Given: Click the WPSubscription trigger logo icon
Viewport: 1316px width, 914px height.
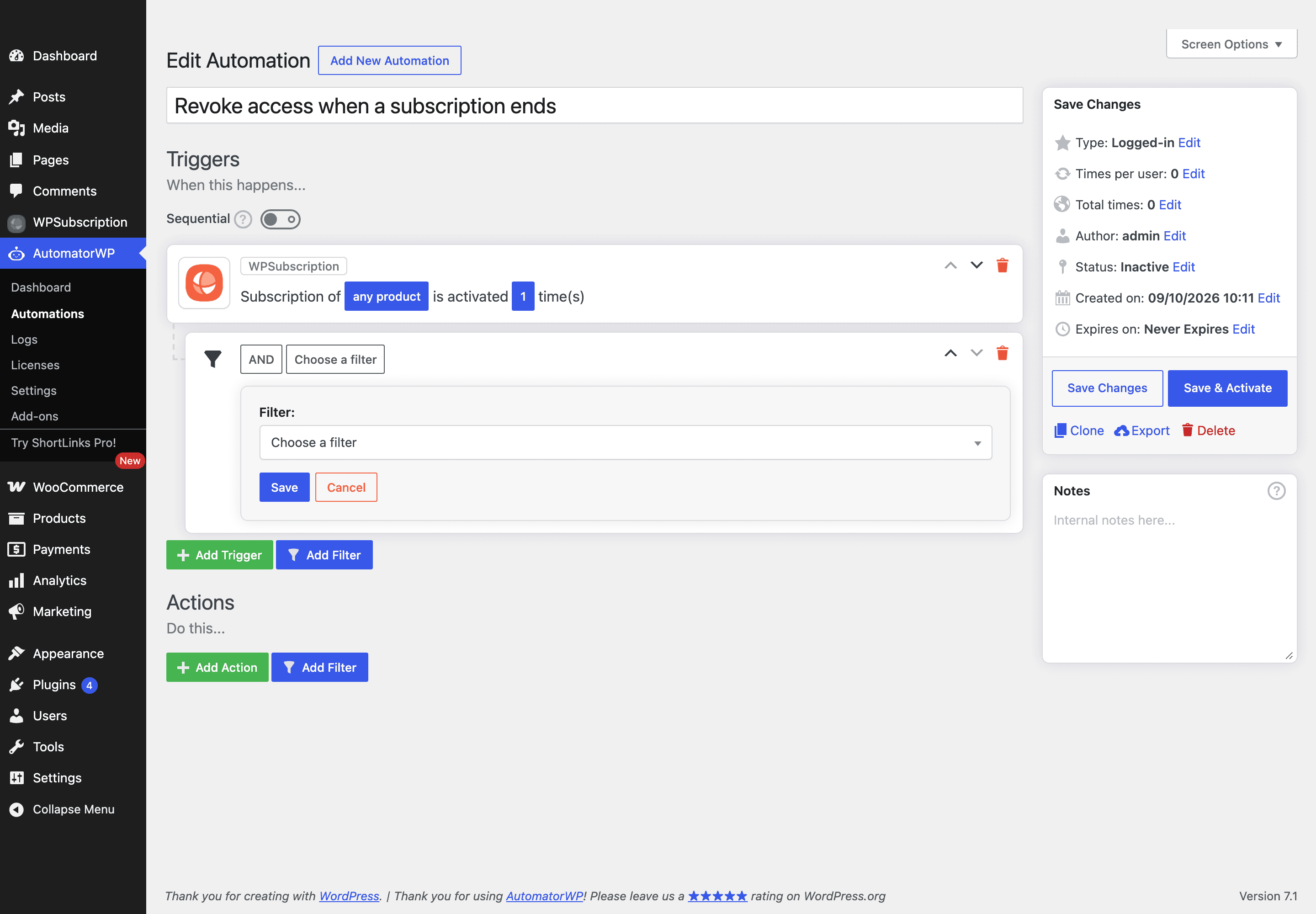Looking at the screenshot, I should [x=204, y=283].
